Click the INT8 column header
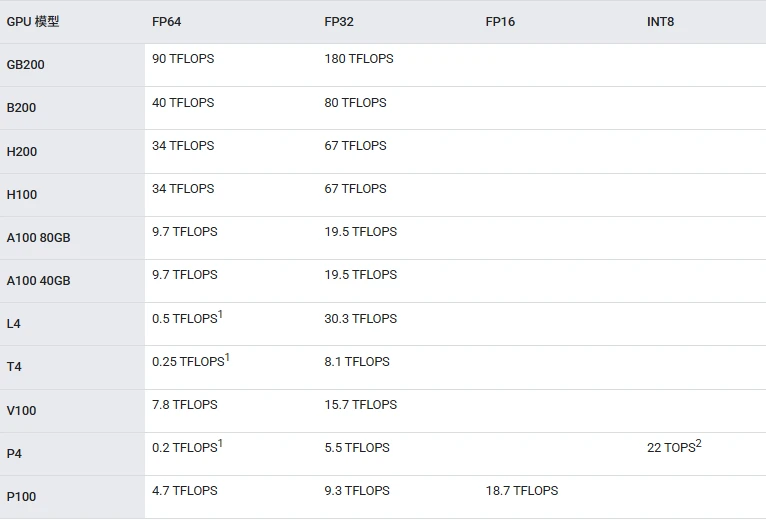Screen dimensions: 766x520 (660, 21)
